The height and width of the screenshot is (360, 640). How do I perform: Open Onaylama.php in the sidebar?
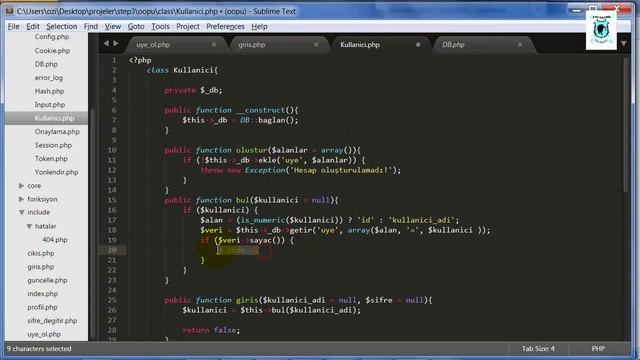point(57,131)
